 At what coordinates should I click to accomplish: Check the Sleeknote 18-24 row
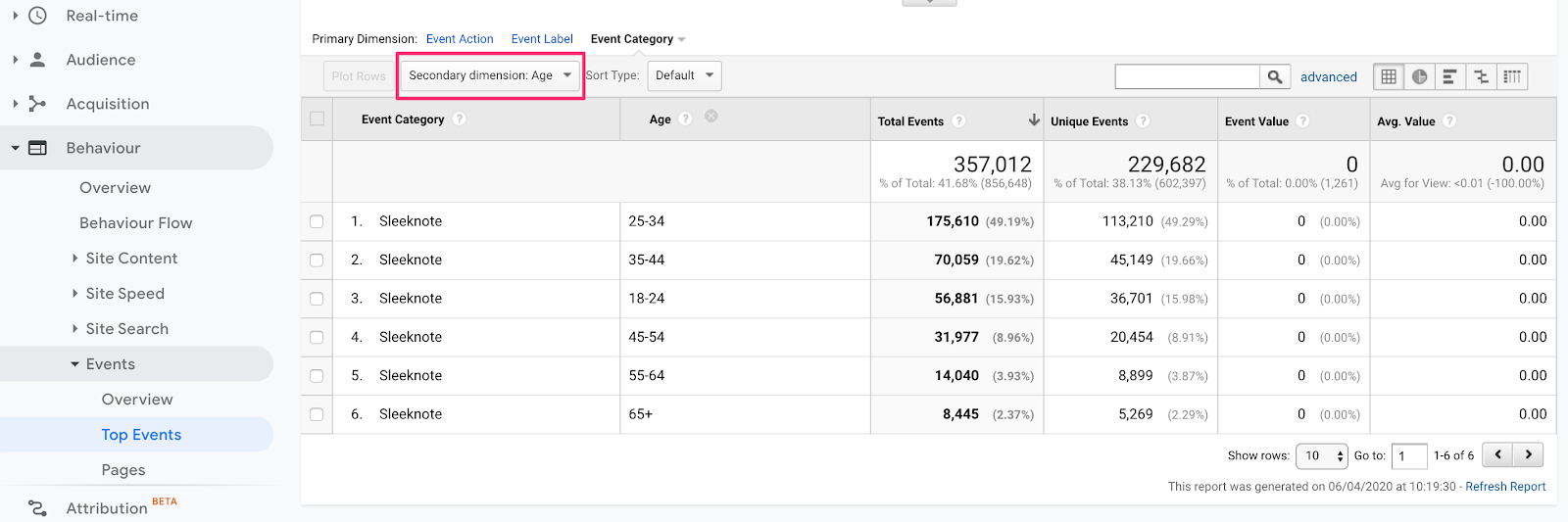click(x=317, y=299)
